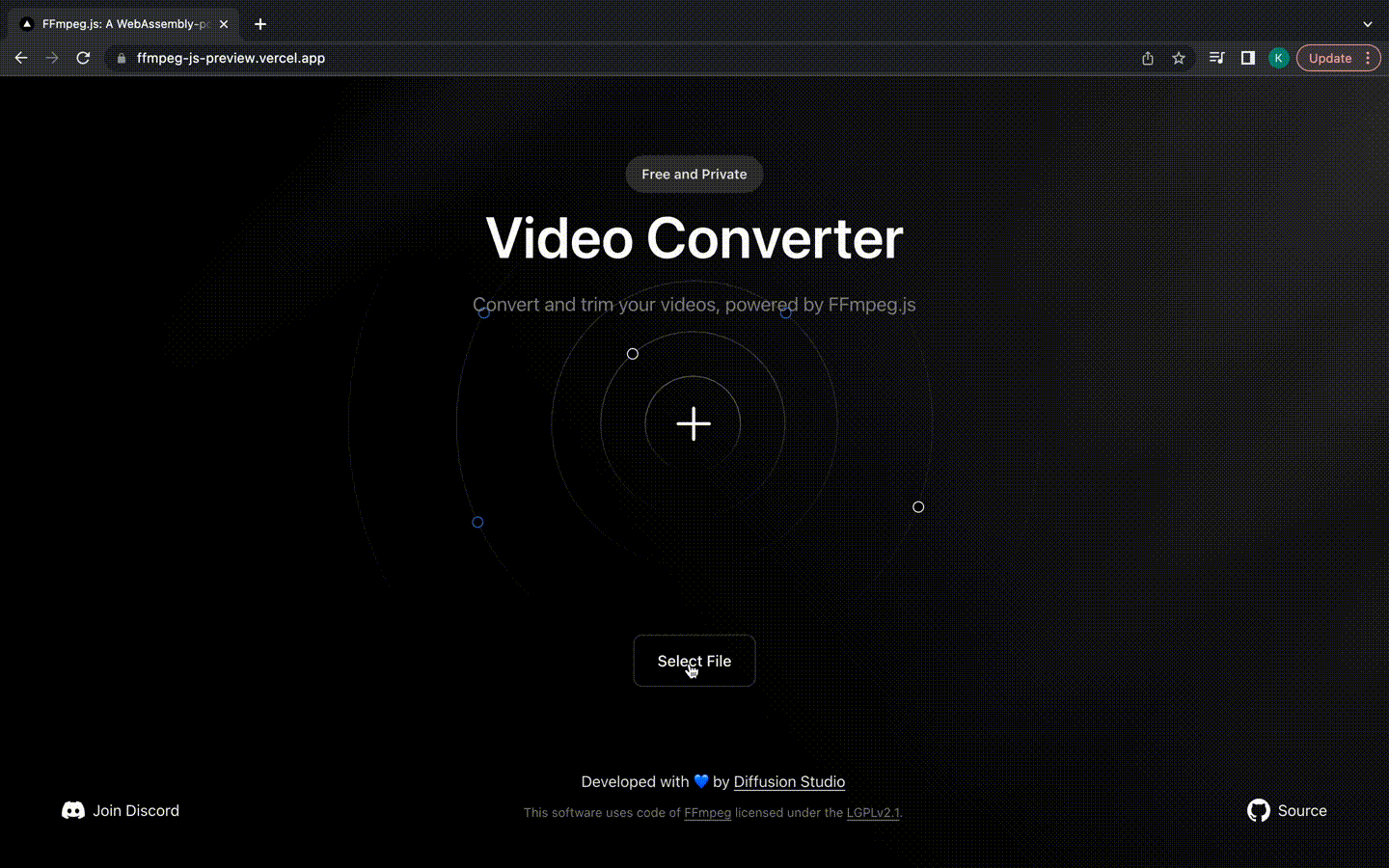The image size is (1389, 868).
Task: Toggle the browser side panel icon
Action: pos(1247,58)
